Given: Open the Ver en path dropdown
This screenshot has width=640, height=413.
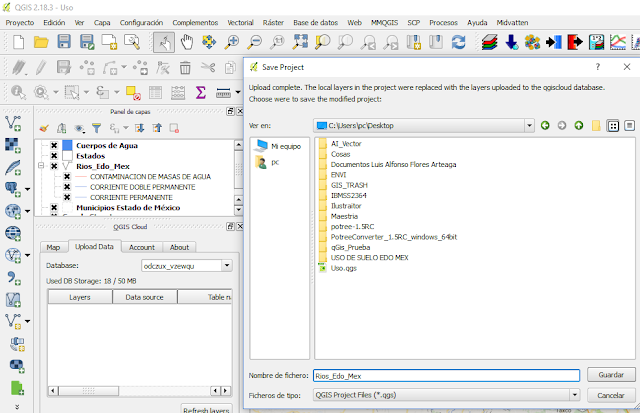Looking at the screenshot, I should [x=529, y=126].
